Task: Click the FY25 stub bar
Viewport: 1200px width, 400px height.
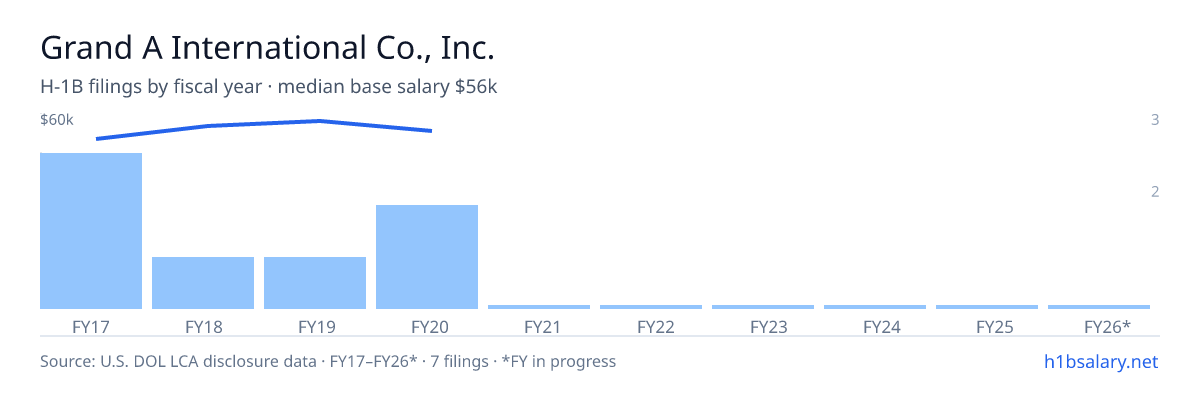Action: pos(987,307)
